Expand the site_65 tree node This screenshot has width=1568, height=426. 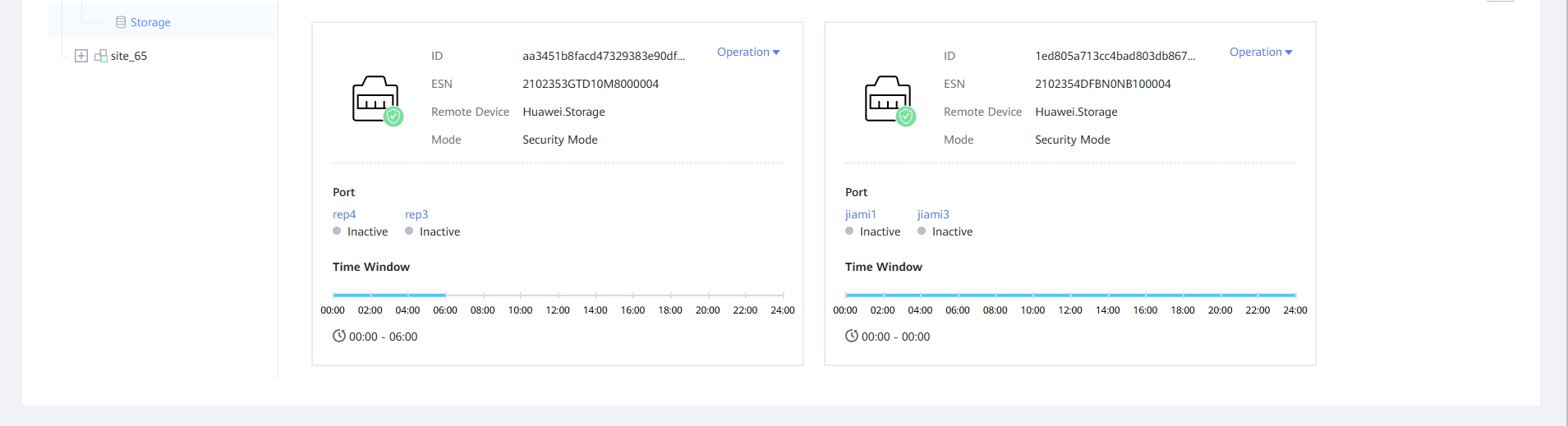pyautogui.click(x=81, y=56)
